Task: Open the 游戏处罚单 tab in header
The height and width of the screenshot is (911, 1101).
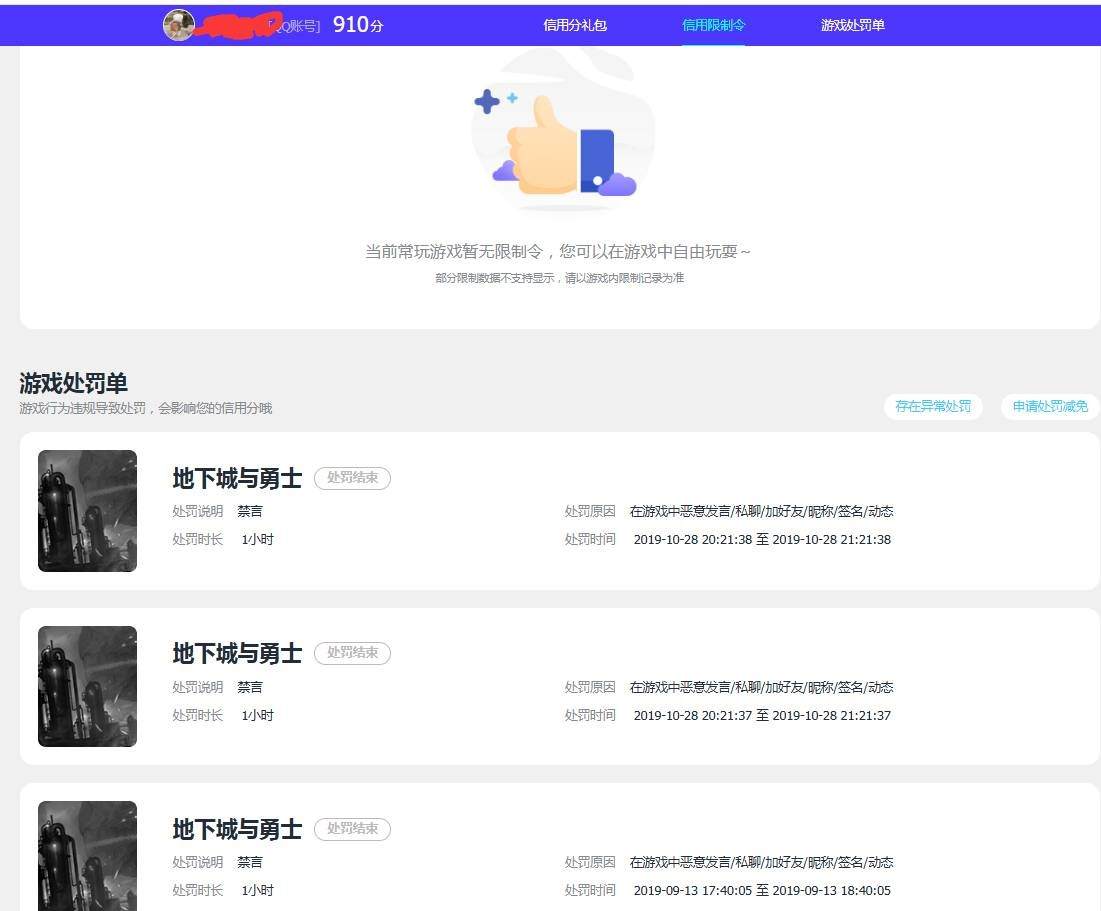Action: [852, 25]
